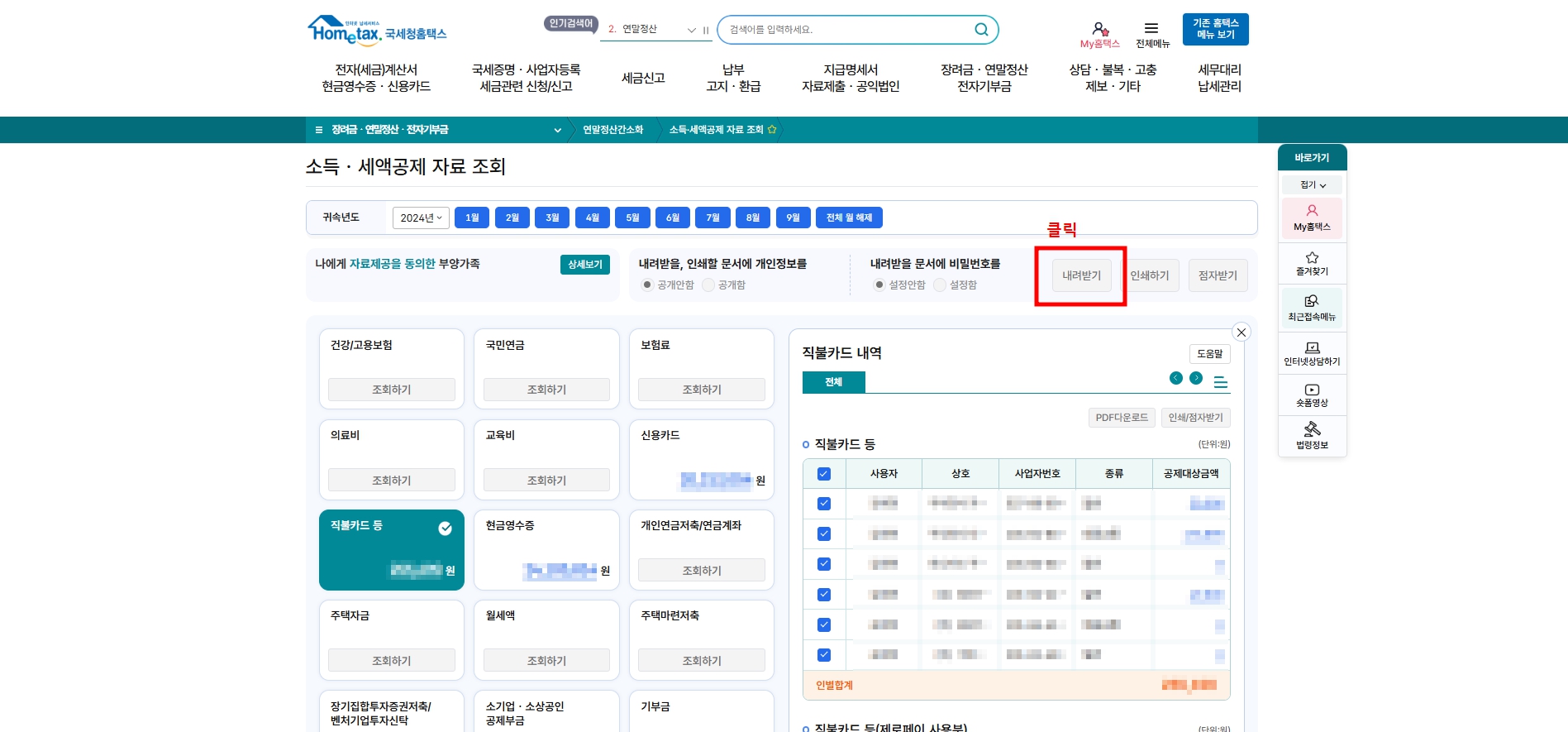The height and width of the screenshot is (732, 1568).
Task: Open 납부 고지·환급 menu
Action: pyautogui.click(x=733, y=78)
